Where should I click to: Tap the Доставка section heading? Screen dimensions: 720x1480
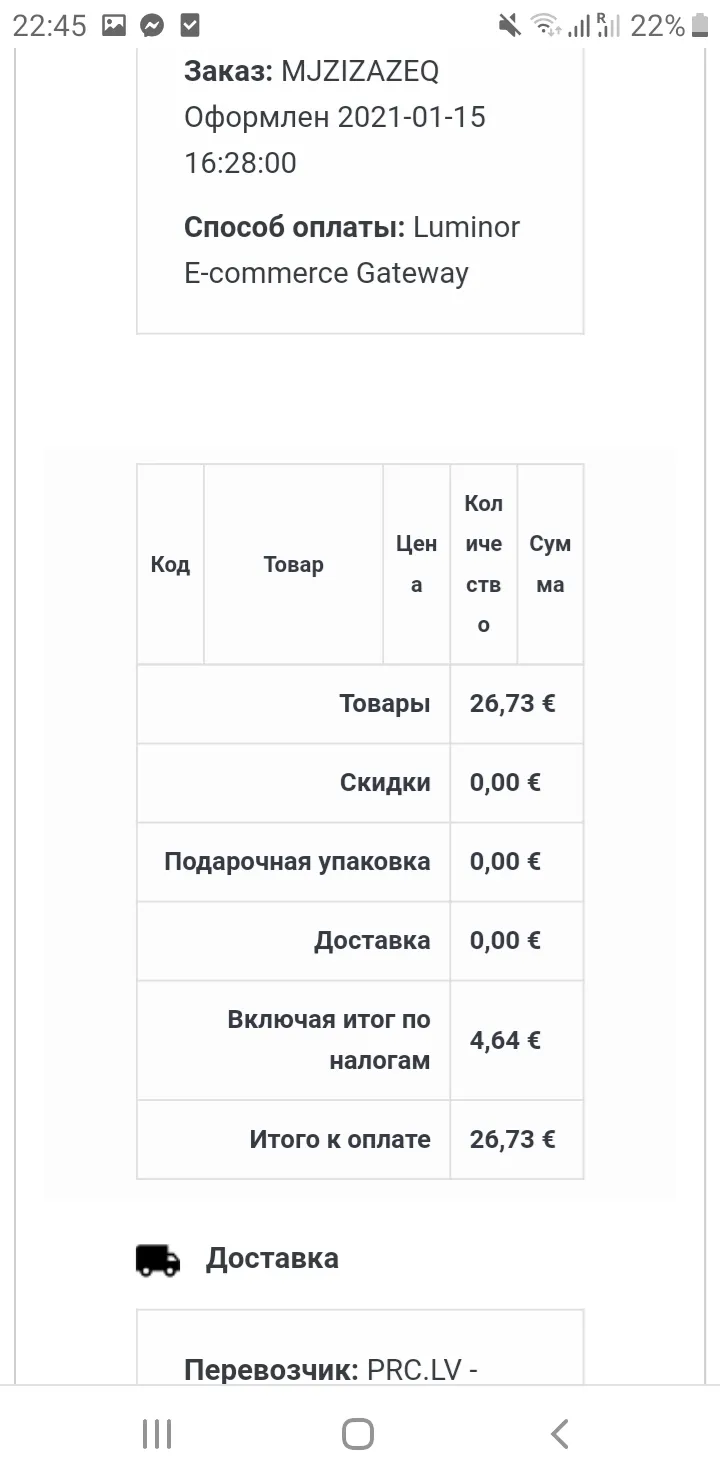tap(272, 1258)
